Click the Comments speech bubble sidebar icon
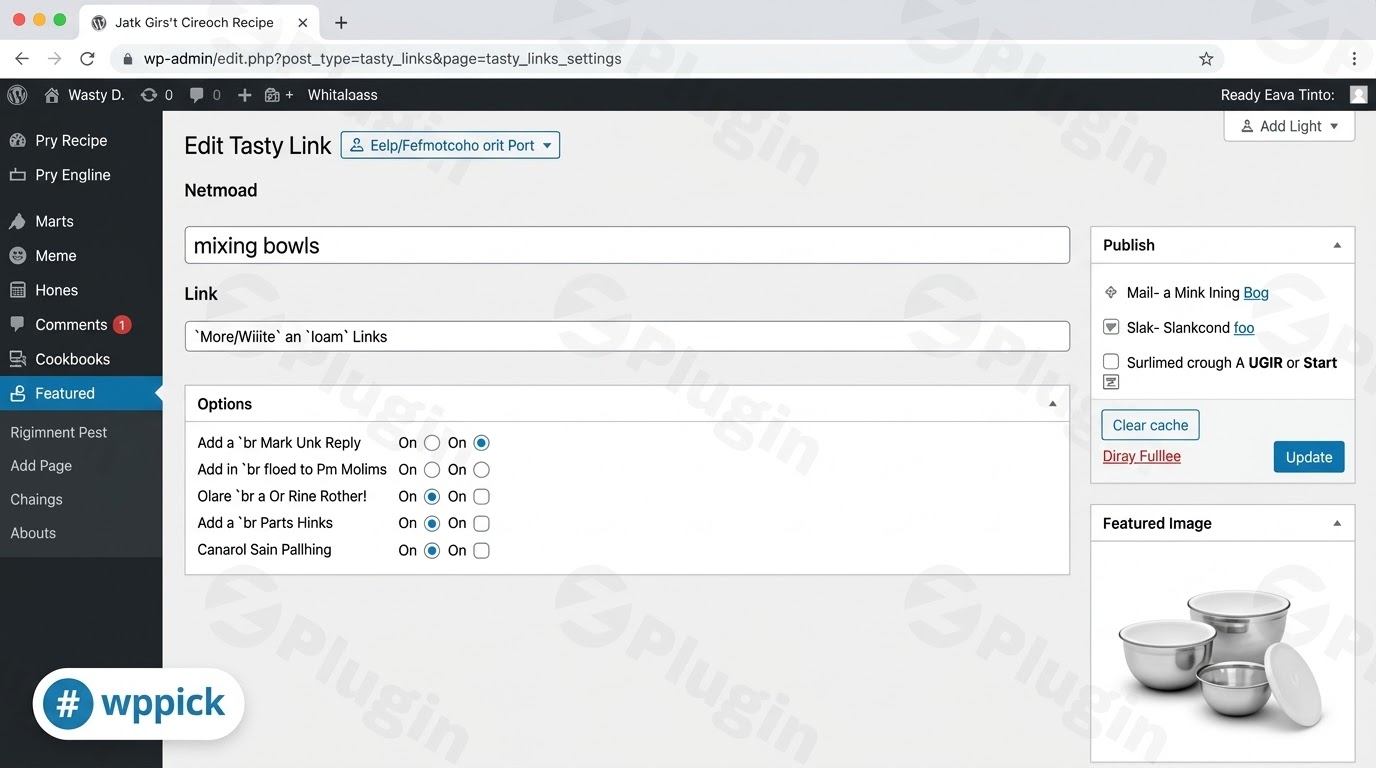Image resolution: width=1376 pixels, height=768 pixels. tap(17, 325)
